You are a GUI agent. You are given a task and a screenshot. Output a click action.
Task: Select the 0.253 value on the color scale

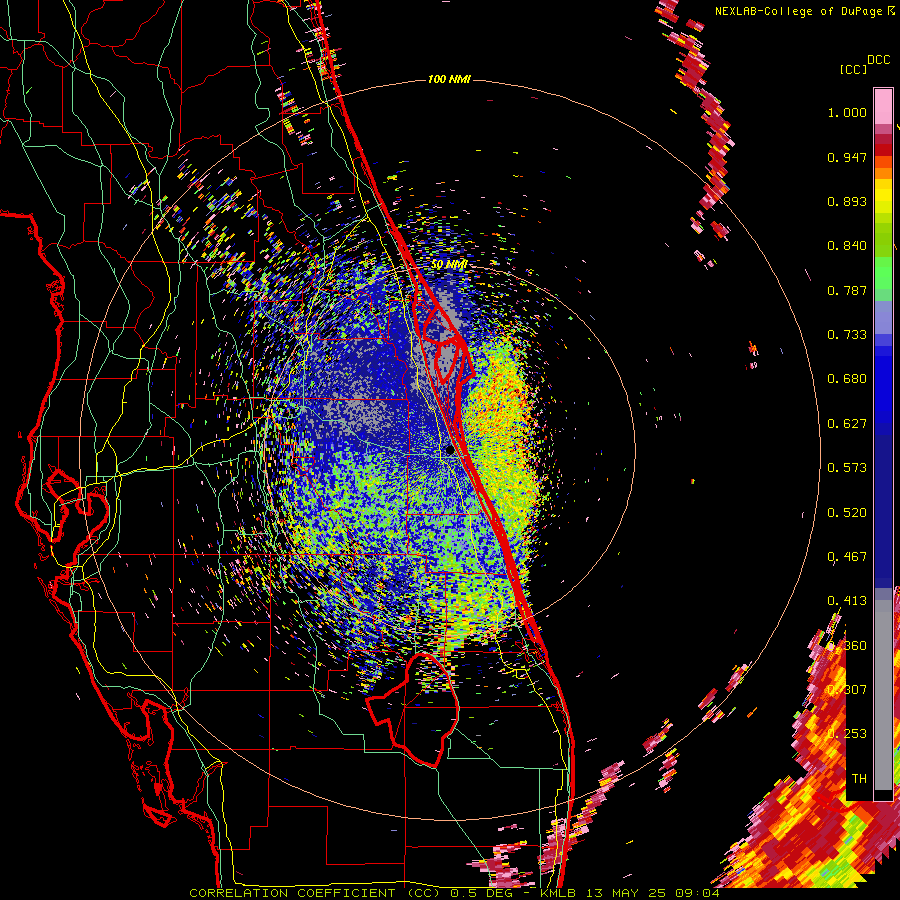click(847, 734)
